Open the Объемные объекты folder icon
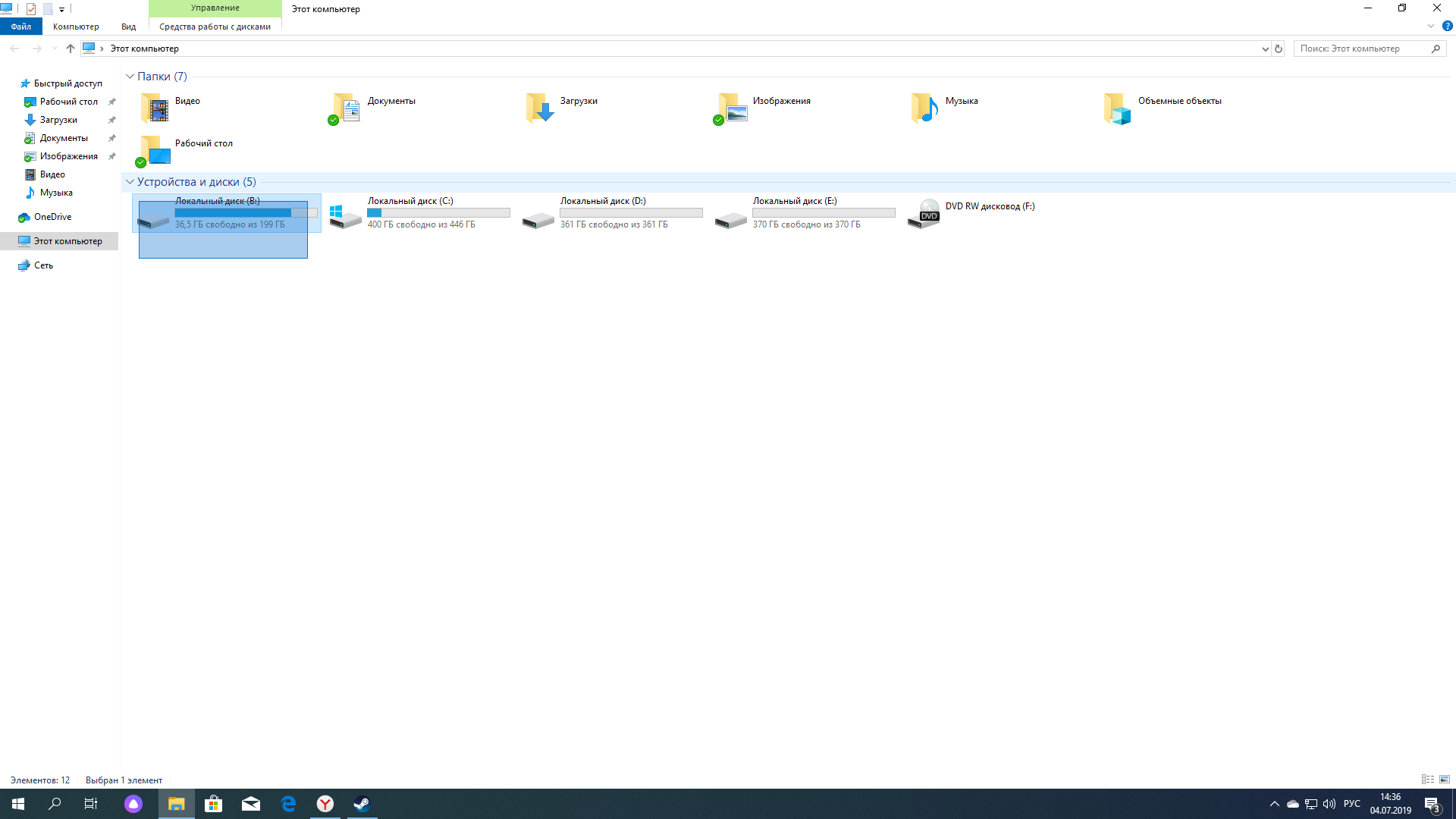The height and width of the screenshot is (819, 1456). pyautogui.click(x=1118, y=108)
